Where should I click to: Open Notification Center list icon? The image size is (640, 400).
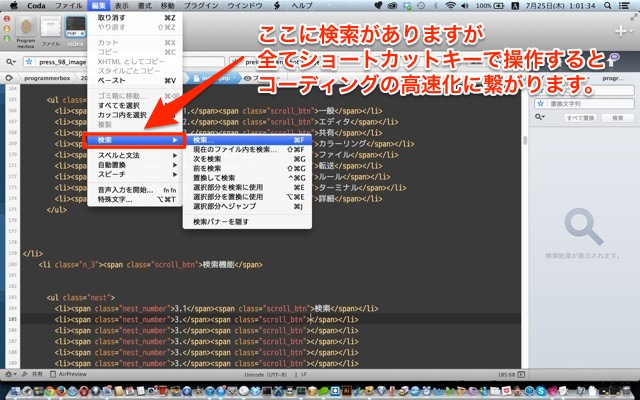coord(624,6)
